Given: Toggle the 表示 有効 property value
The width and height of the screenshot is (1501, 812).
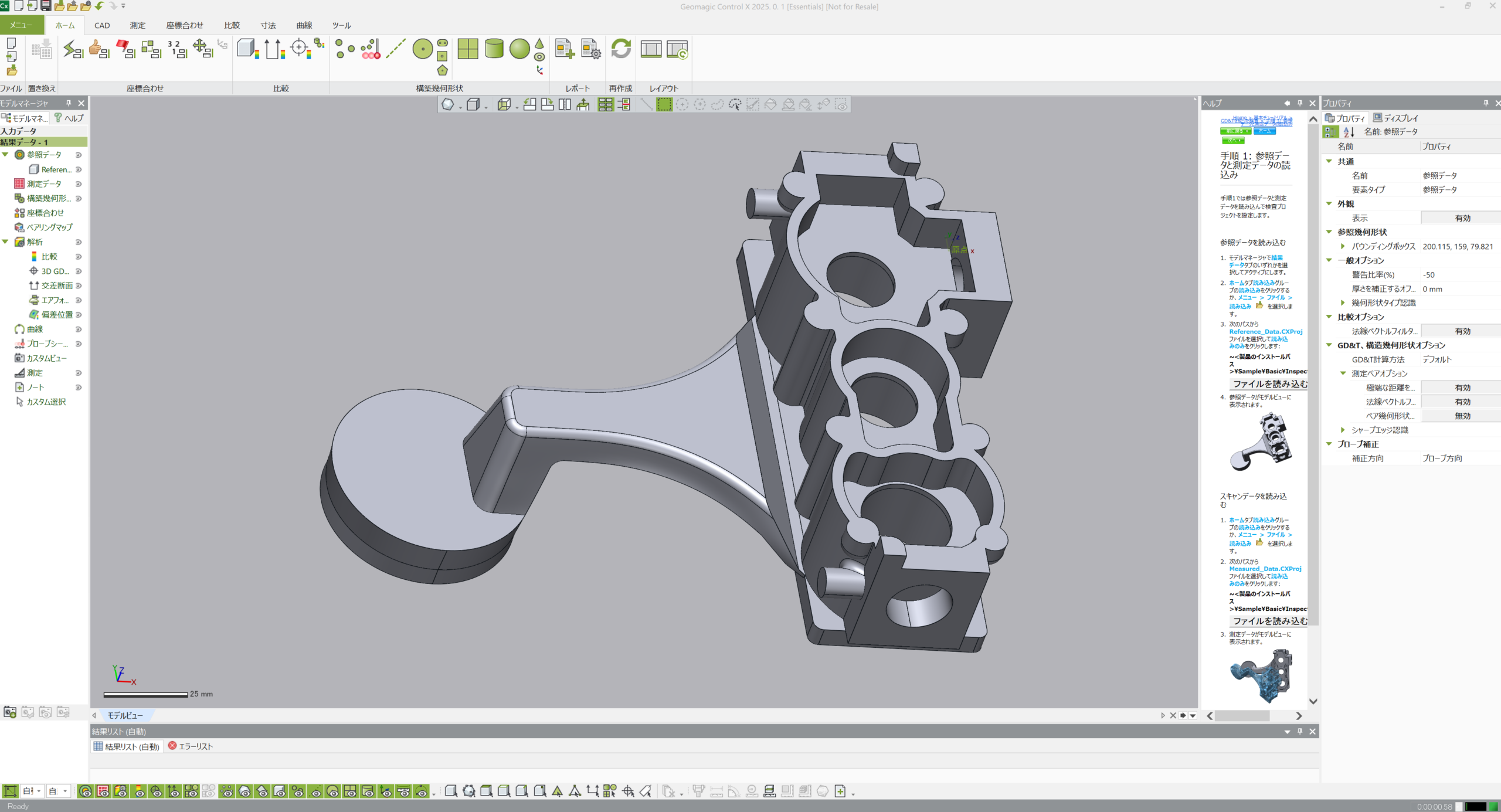Looking at the screenshot, I should pos(1462,218).
